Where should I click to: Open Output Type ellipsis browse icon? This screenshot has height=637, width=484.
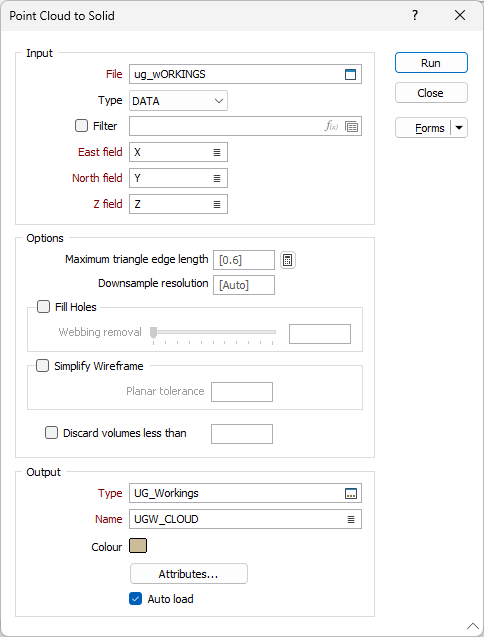point(351,494)
